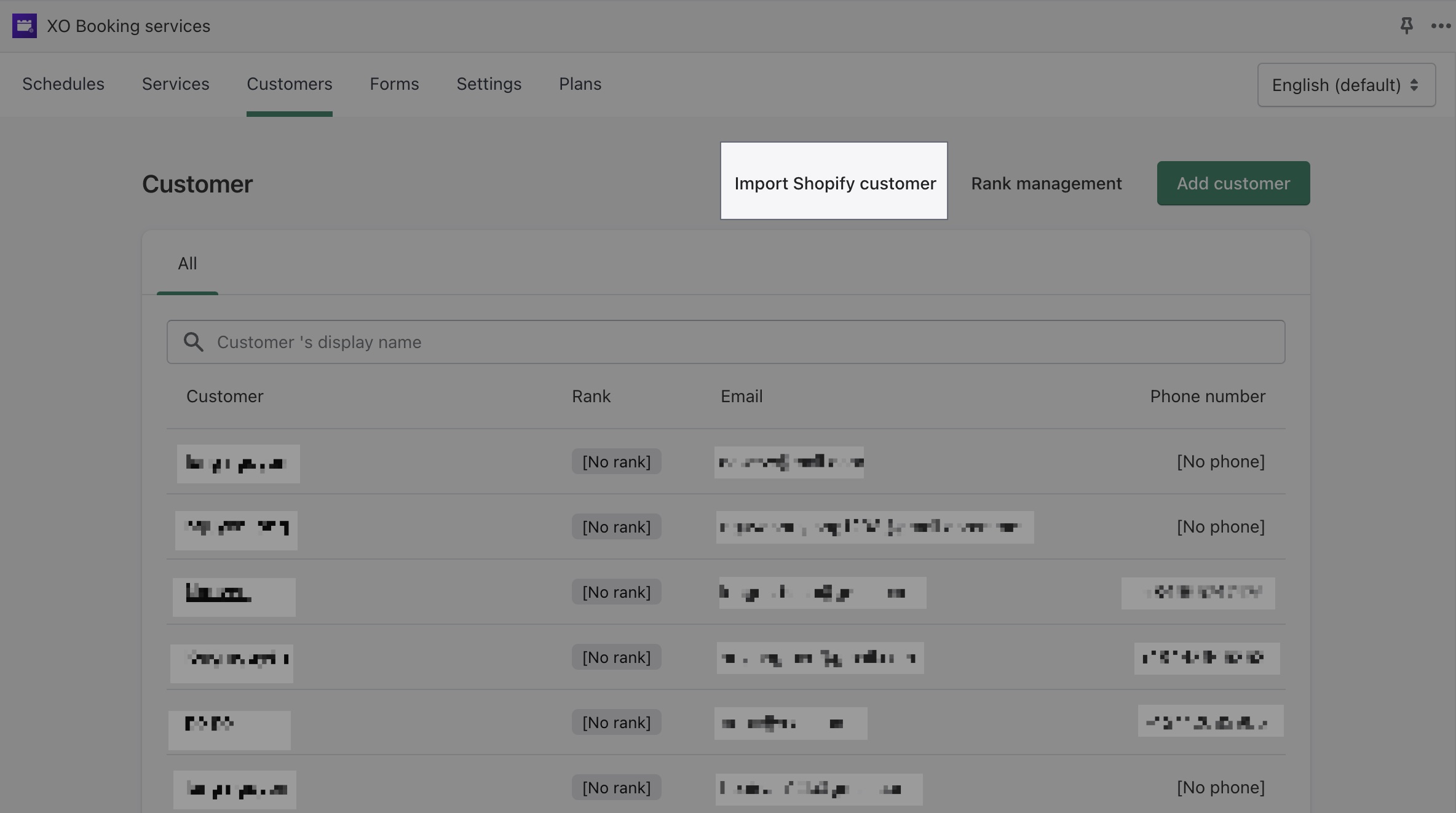Click the Email column header
1456x813 pixels.
click(741, 396)
